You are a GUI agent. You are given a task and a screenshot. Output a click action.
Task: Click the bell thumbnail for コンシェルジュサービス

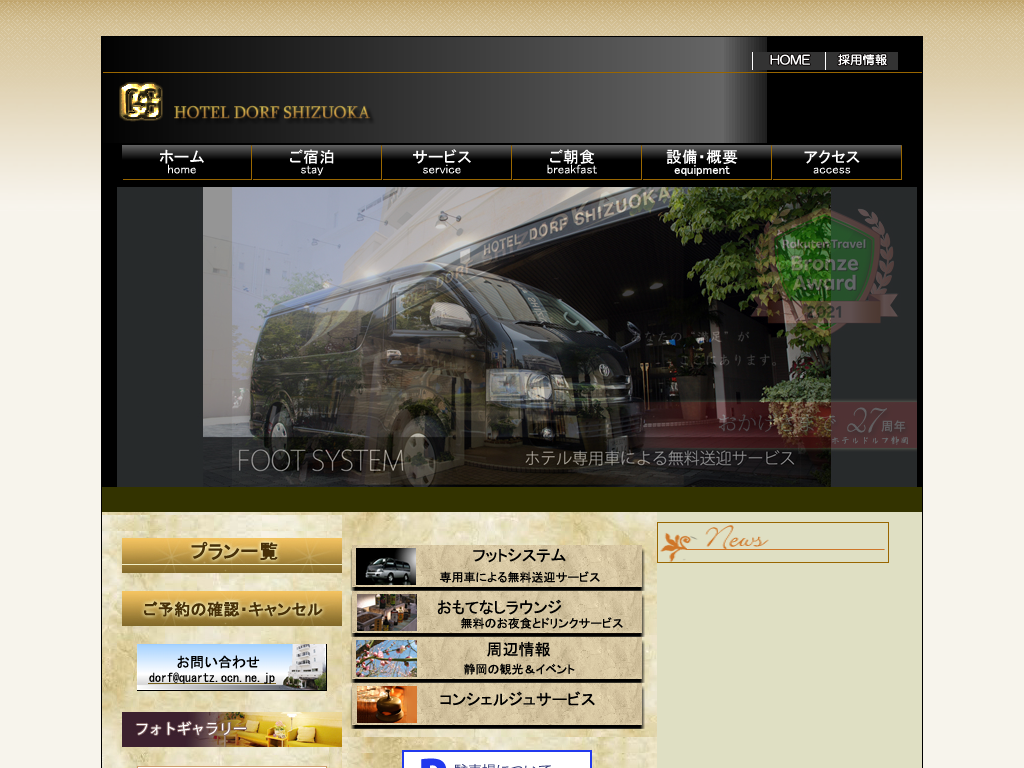point(386,704)
